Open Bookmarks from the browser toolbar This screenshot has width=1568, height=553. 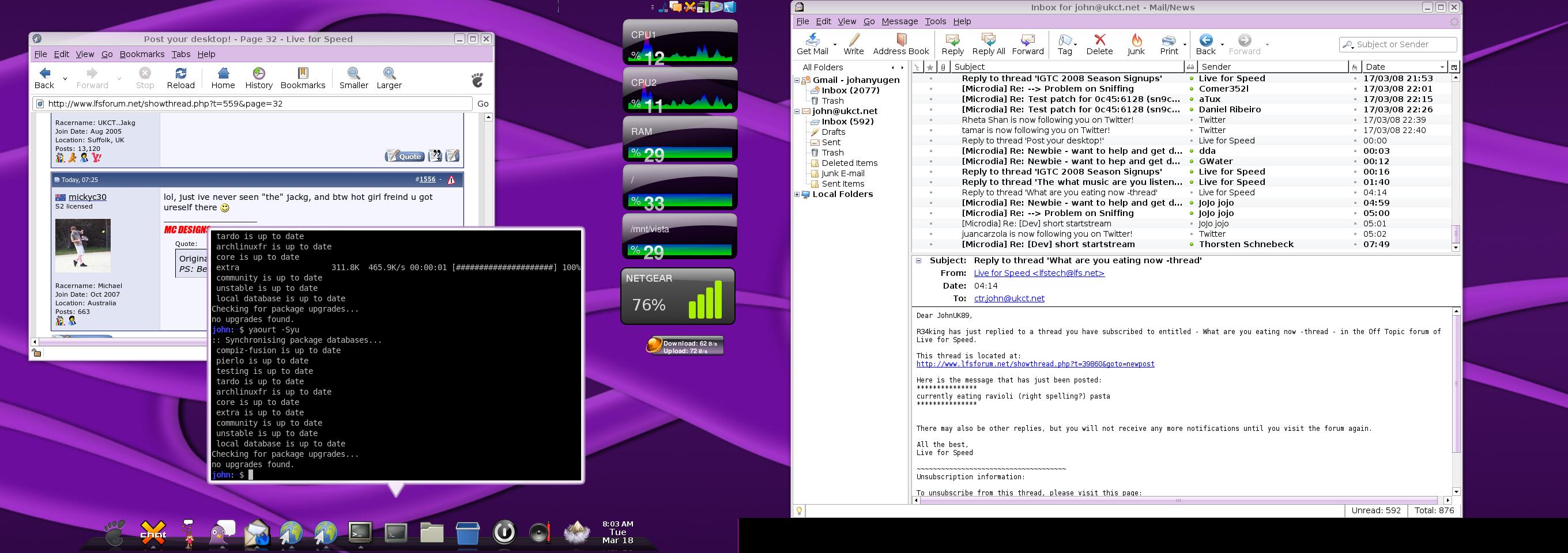tap(303, 78)
